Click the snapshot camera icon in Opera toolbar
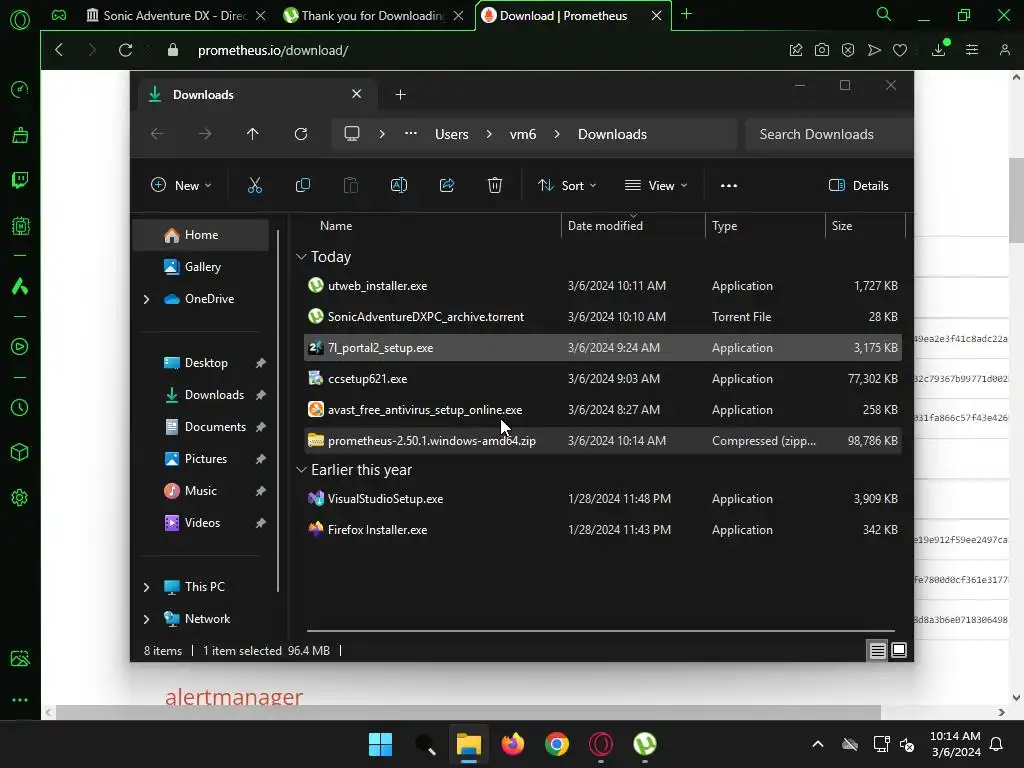Image resolution: width=1024 pixels, height=768 pixels. coord(822,50)
